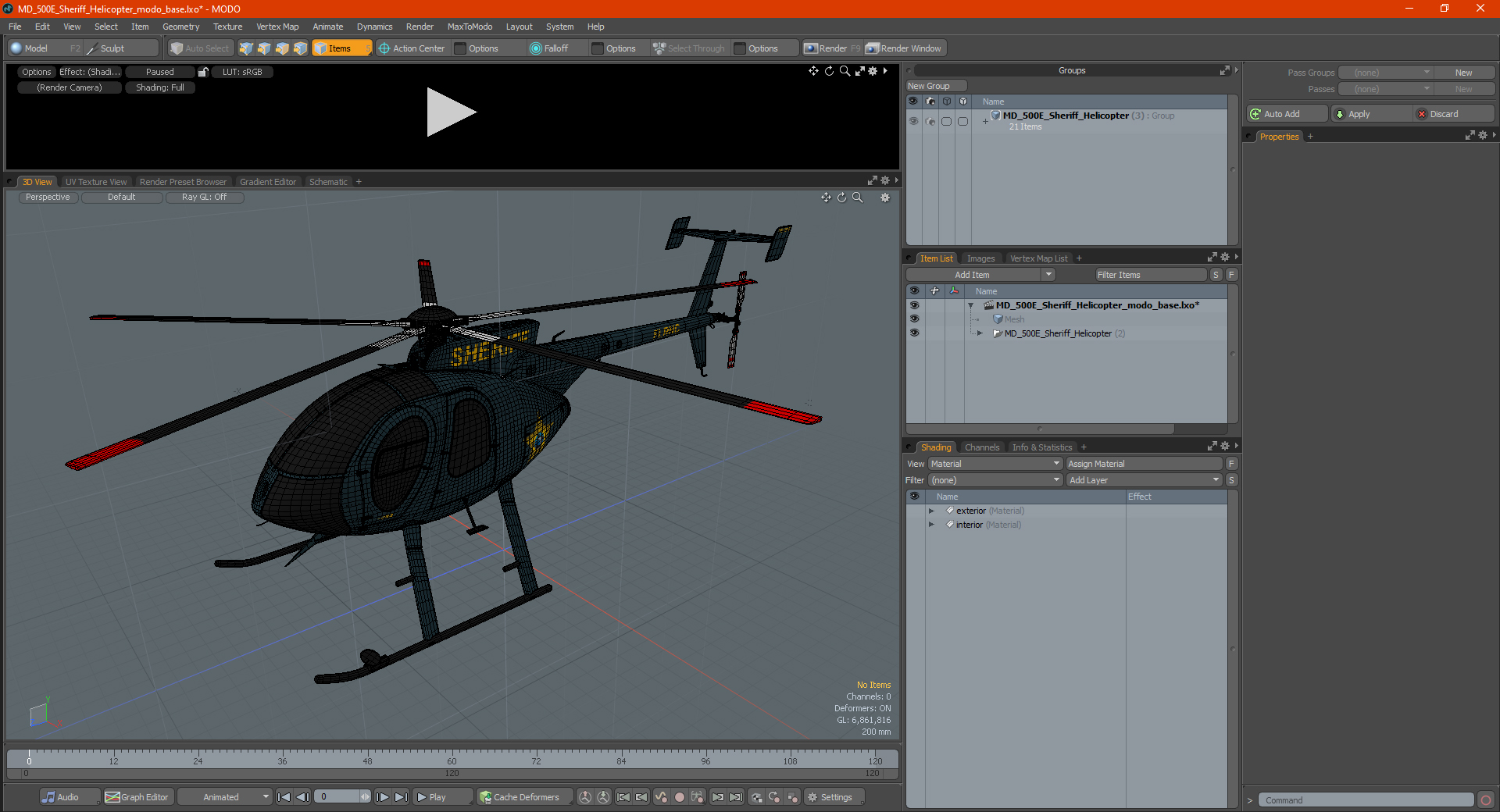Click the Edges selection mode cube icon
Image resolution: width=1500 pixels, height=812 pixels.
pos(264,48)
